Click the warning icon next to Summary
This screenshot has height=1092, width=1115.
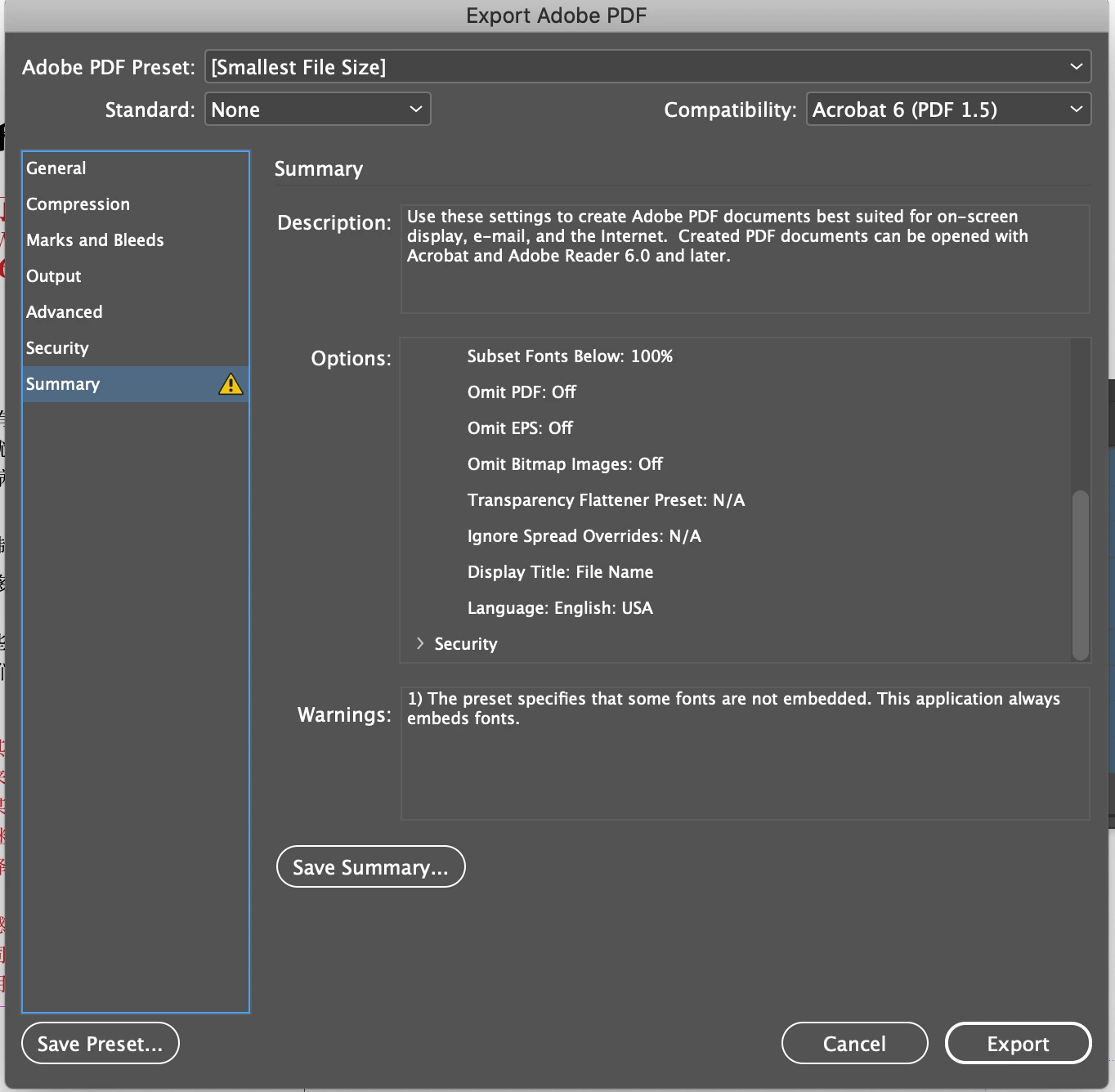pyautogui.click(x=231, y=384)
